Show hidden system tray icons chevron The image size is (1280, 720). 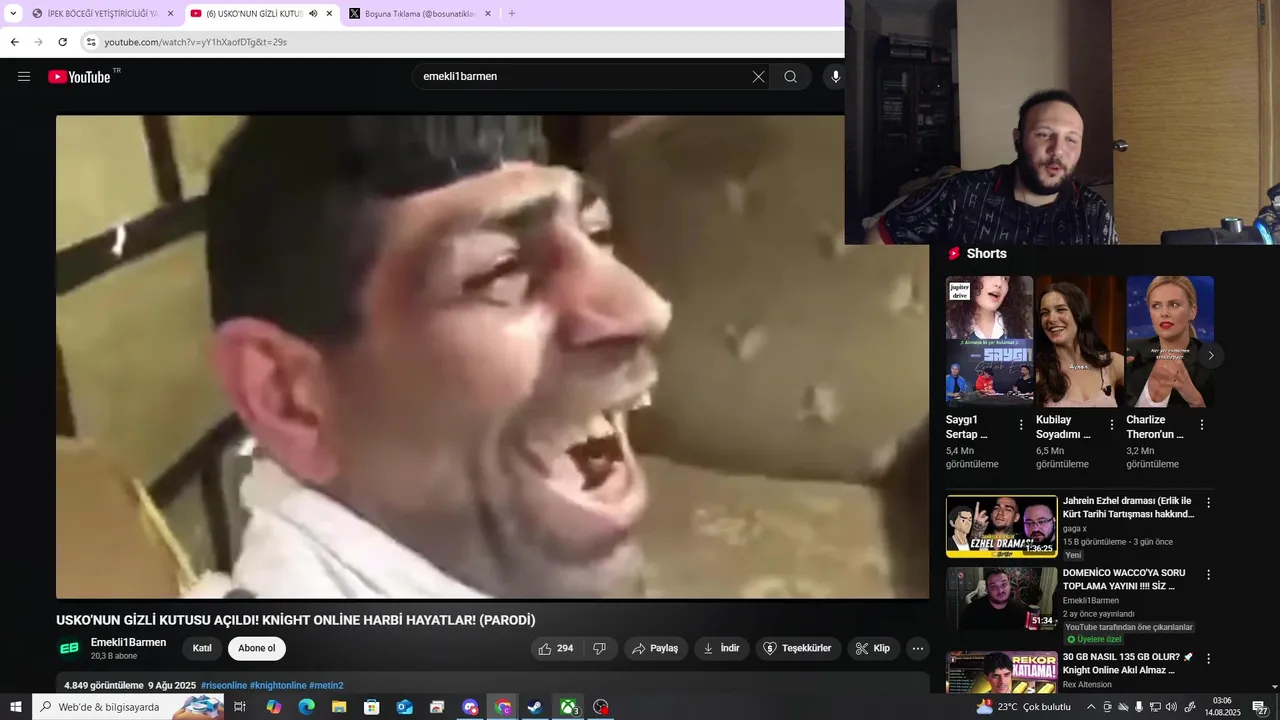[1089, 707]
